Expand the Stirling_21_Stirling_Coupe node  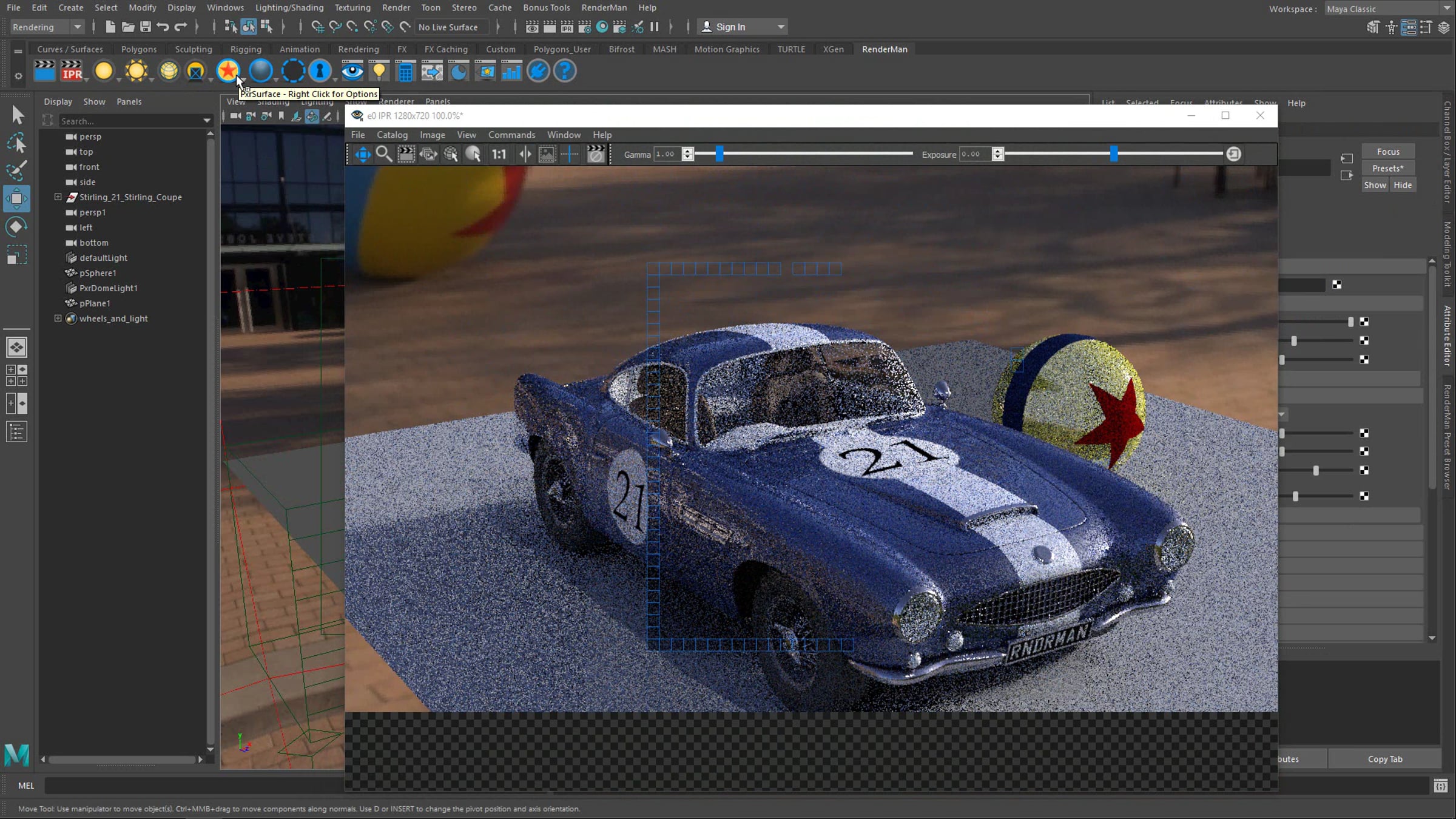pos(58,197)
